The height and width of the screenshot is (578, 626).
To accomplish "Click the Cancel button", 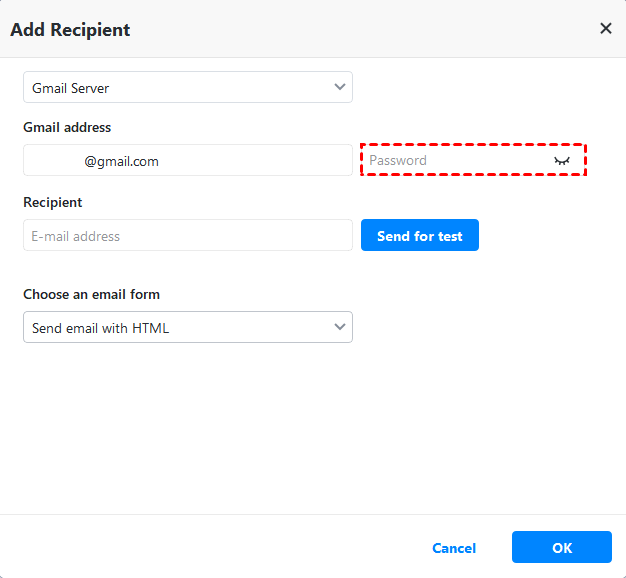I will (454, 548).
